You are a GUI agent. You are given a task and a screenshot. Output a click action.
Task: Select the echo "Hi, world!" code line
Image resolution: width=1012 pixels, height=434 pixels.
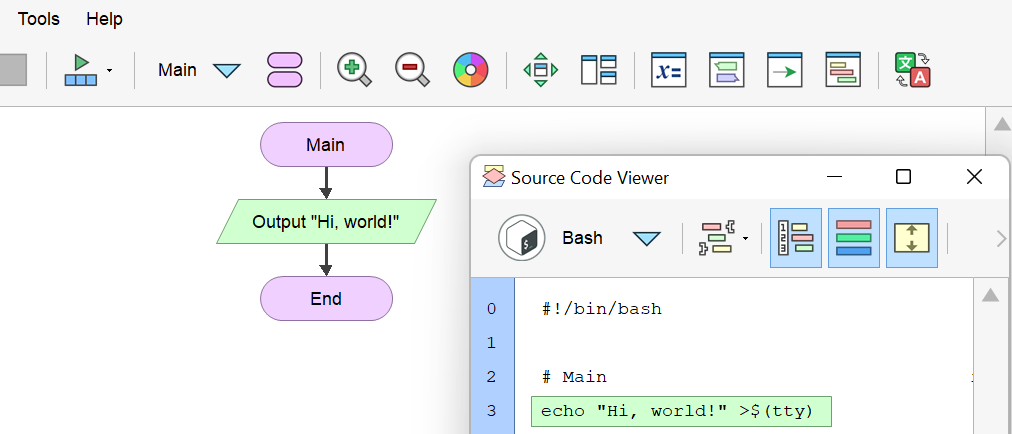coord(681,411)
